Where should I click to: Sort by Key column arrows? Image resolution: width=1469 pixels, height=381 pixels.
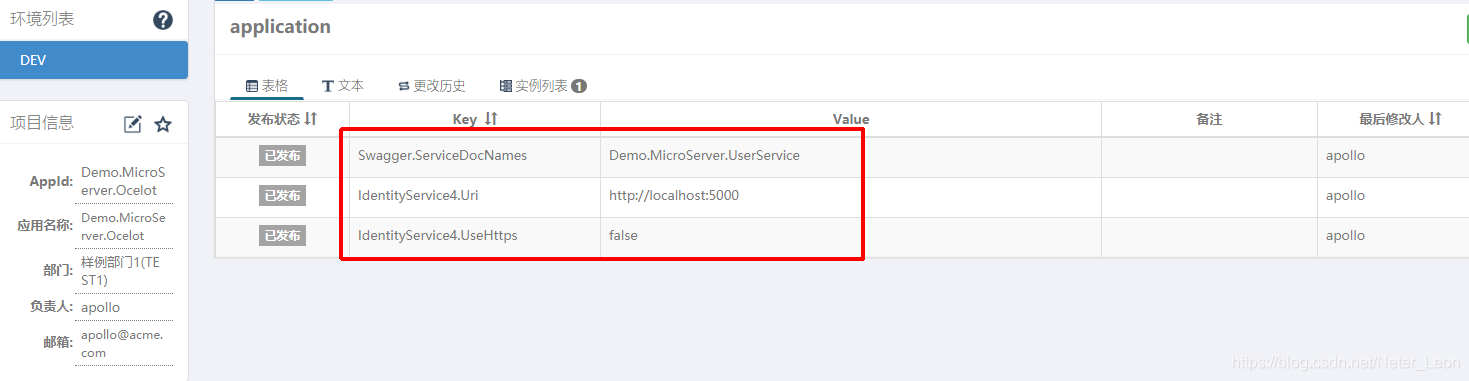point(491,119)
